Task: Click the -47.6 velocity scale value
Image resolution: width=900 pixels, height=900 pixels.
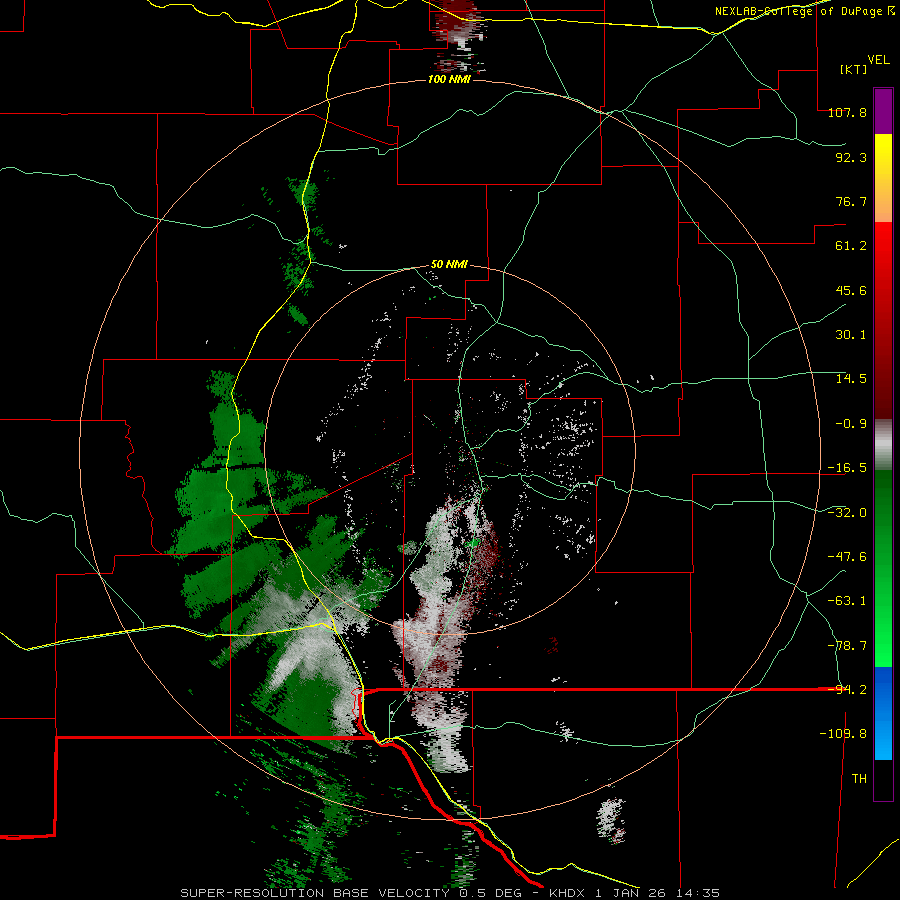Action: coord(847,557)
